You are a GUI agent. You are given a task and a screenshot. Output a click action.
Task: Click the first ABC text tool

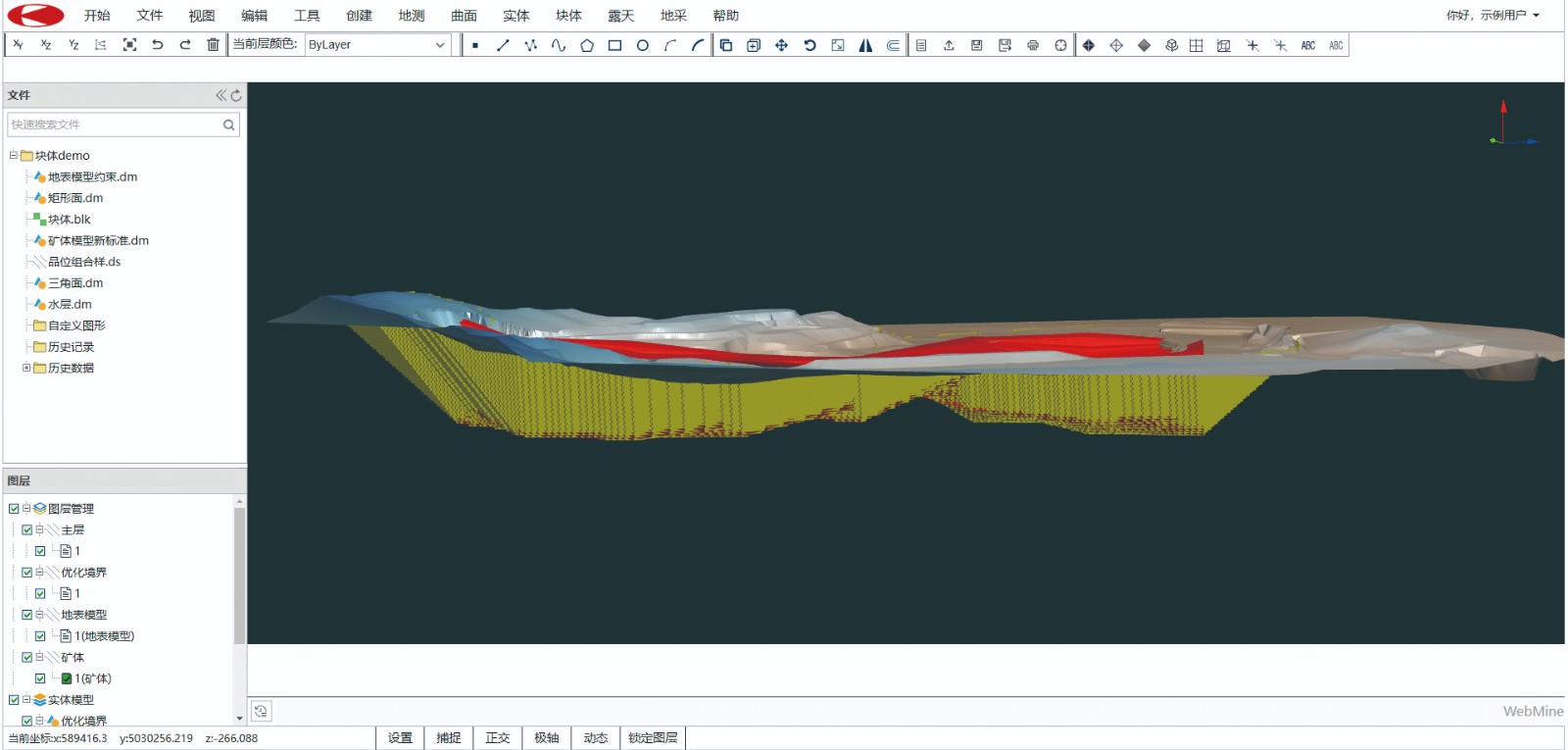[1308, 45]
